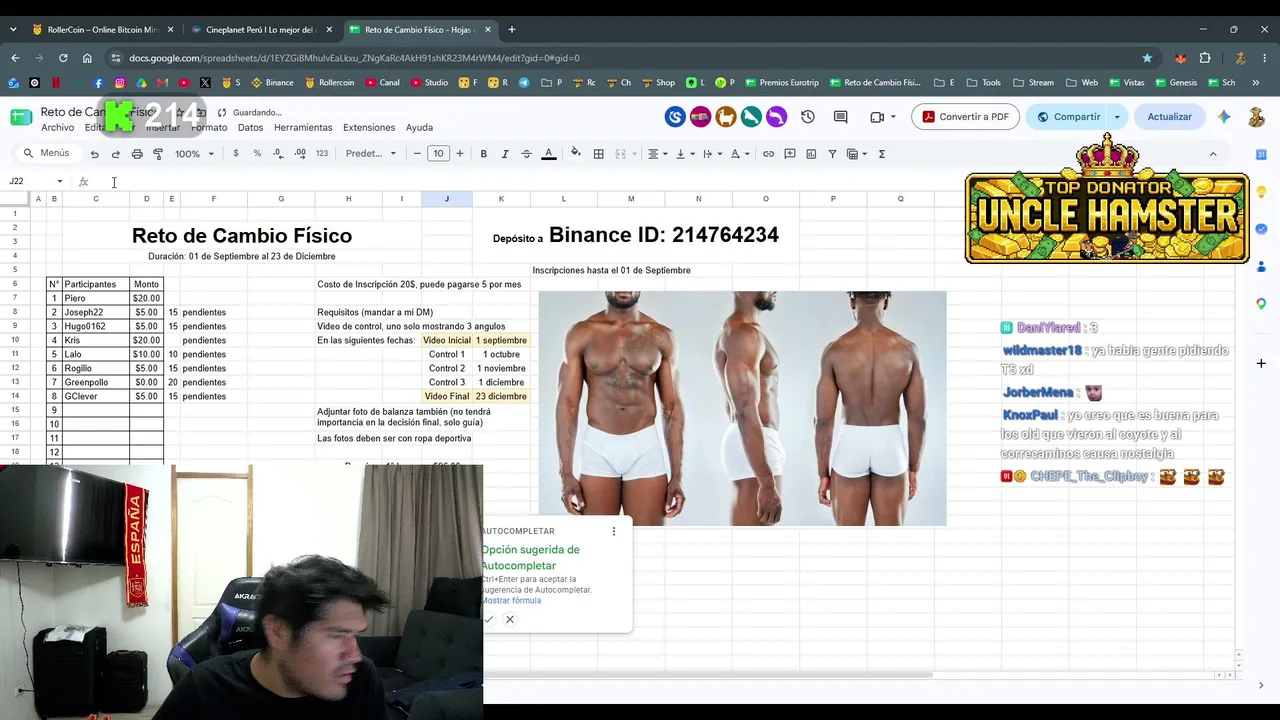Open filter views dropdown
Screen dimensions: 1280x720
pyautogui.click(x=856, y=154)
